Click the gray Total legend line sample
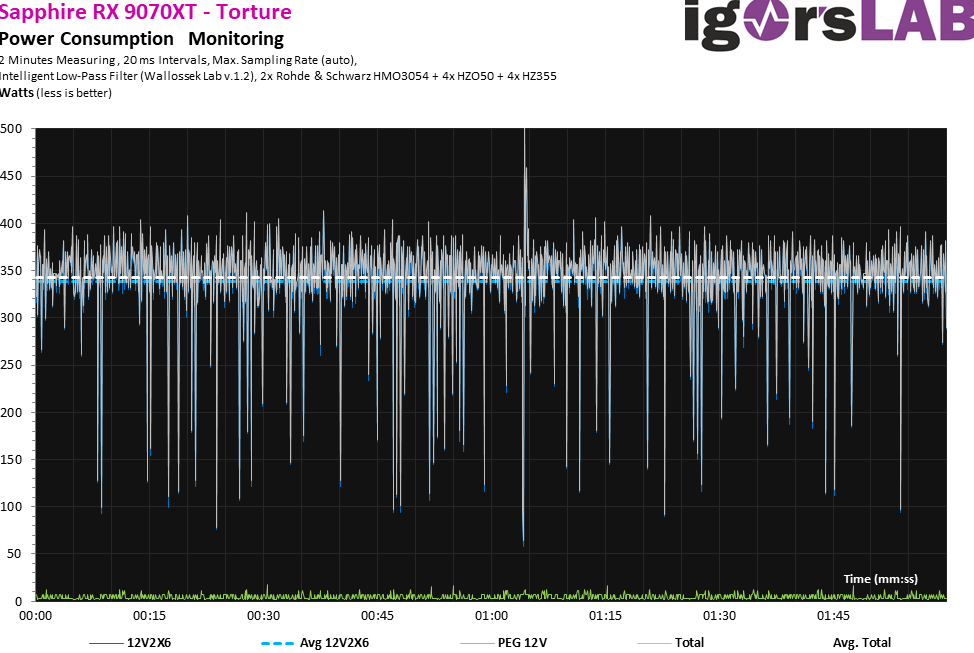Viewport: 974px width, 653px height. pyautogui.click(x=654, y=644)
